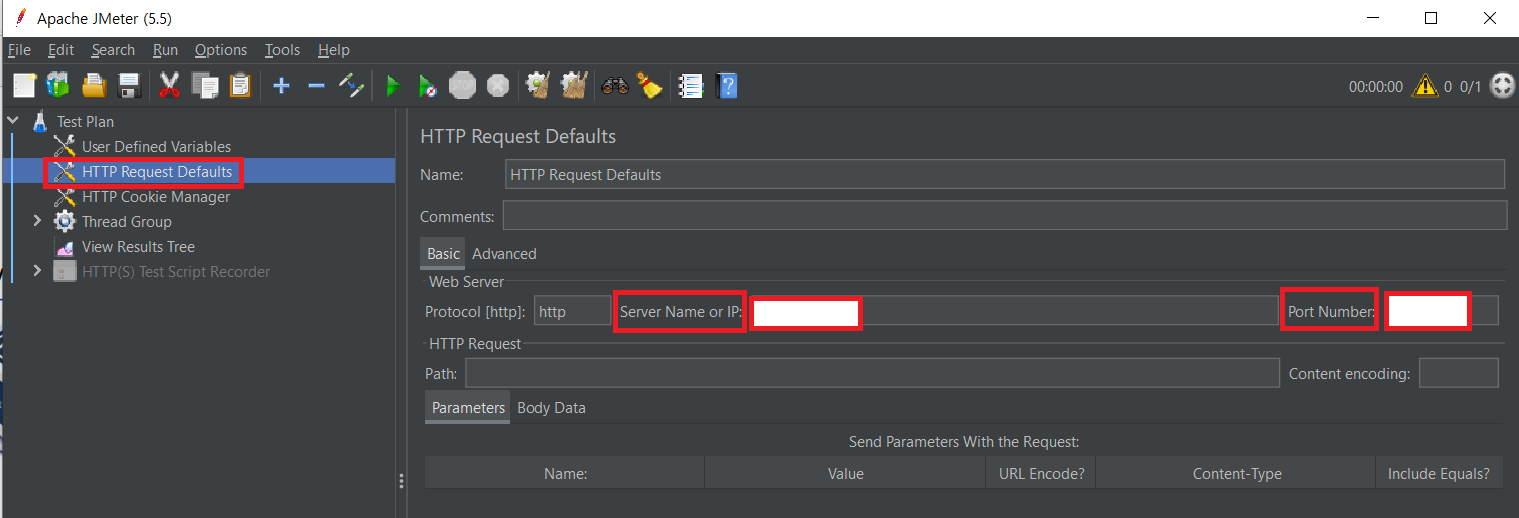Image resolution: width=1519 pixels, height=518 pixels.
Task: Click the remote threads icon at far right
Action: coord(1502,86)
